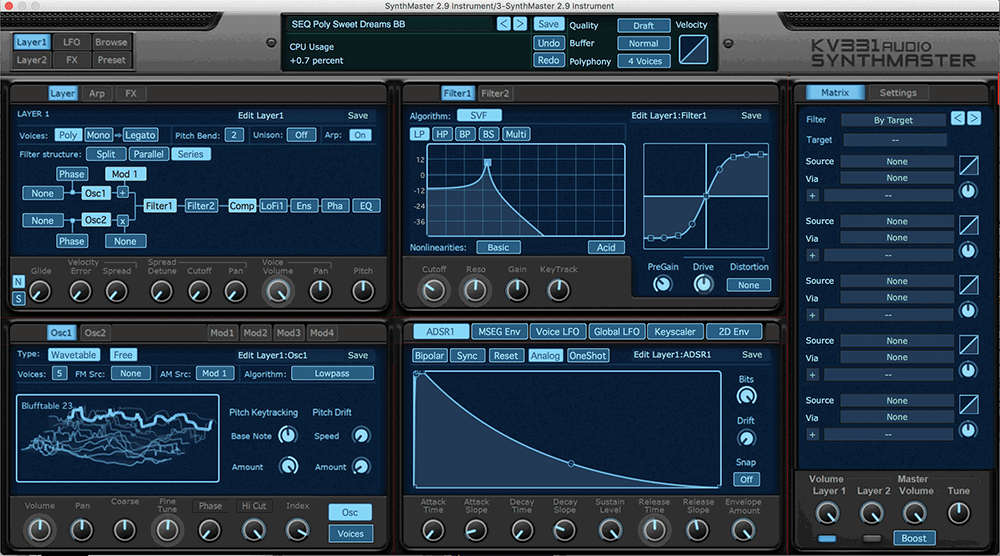The image size is (1000, 556).
Task: Open AM Src dropdown showing Mod 1
Action: (x=214, y=374)
